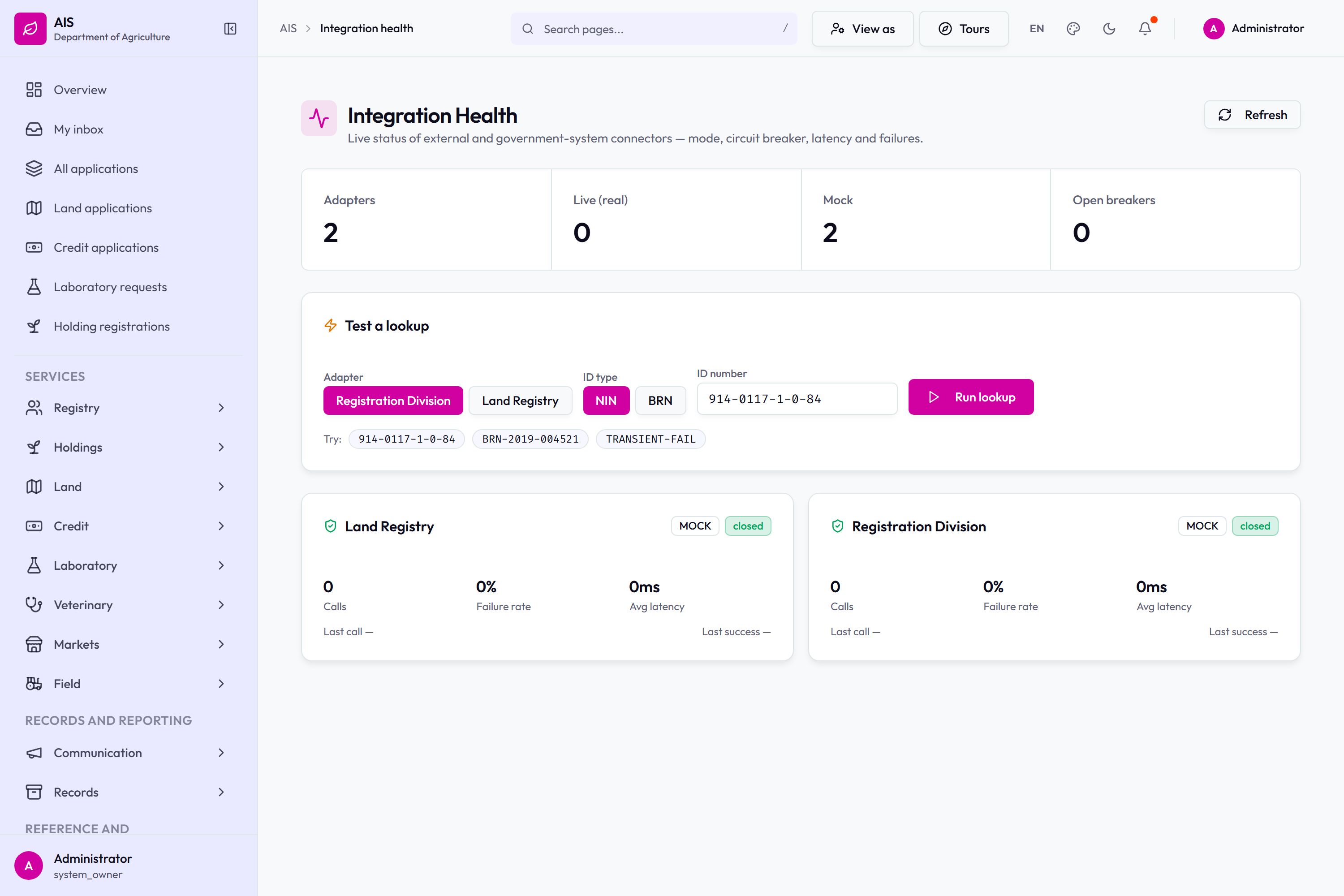Click the Integration Health pulse icon
This screenshot has height=896, width=1344.
click(319, 118)
